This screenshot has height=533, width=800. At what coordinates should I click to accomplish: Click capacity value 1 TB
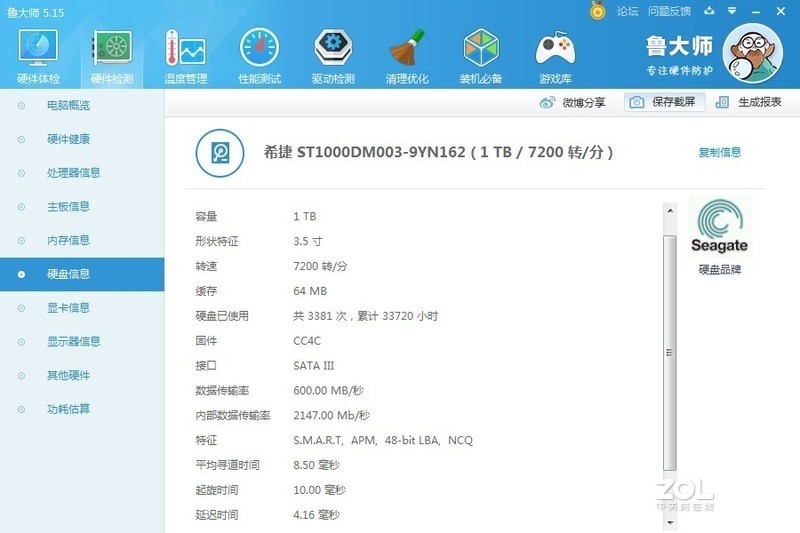pos(305,216)
